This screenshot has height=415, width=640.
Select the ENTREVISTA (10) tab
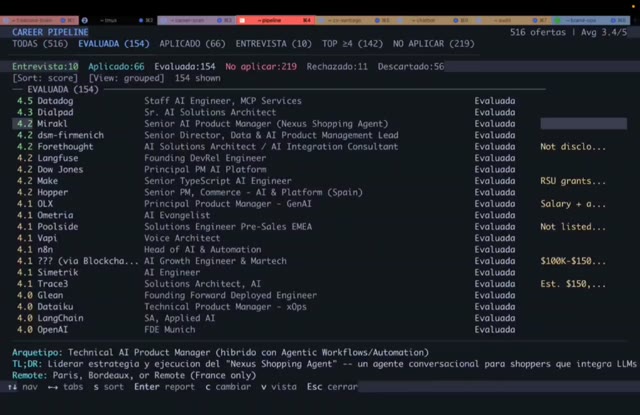pos(273,44)
